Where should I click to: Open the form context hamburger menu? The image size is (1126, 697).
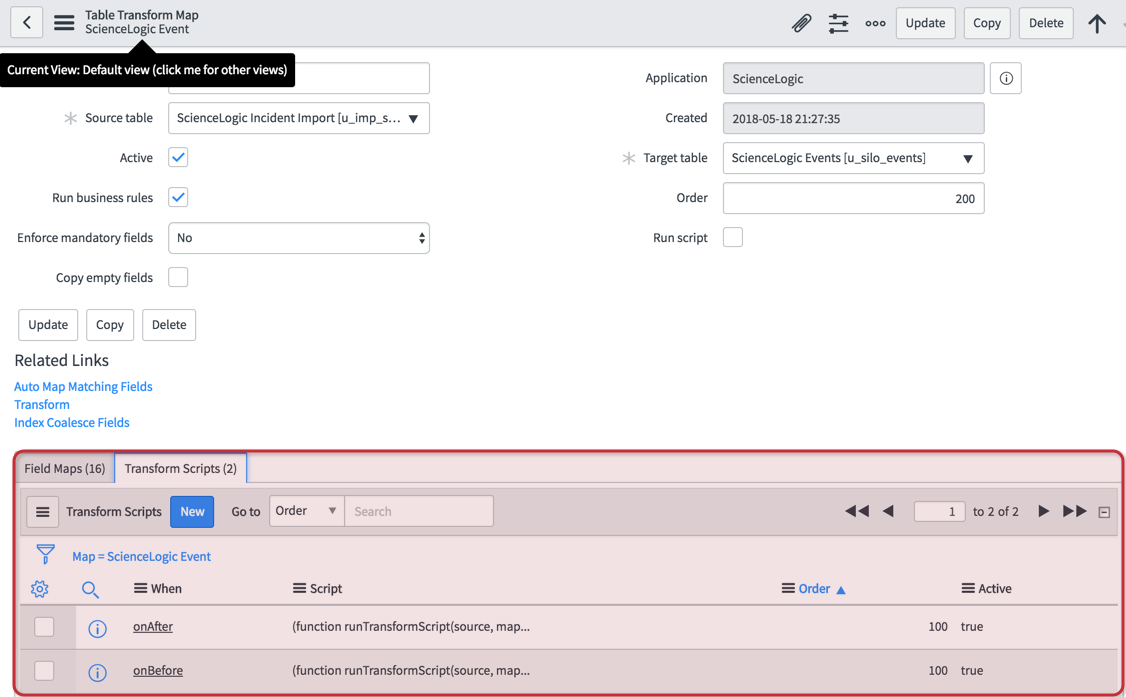(64, 22)
